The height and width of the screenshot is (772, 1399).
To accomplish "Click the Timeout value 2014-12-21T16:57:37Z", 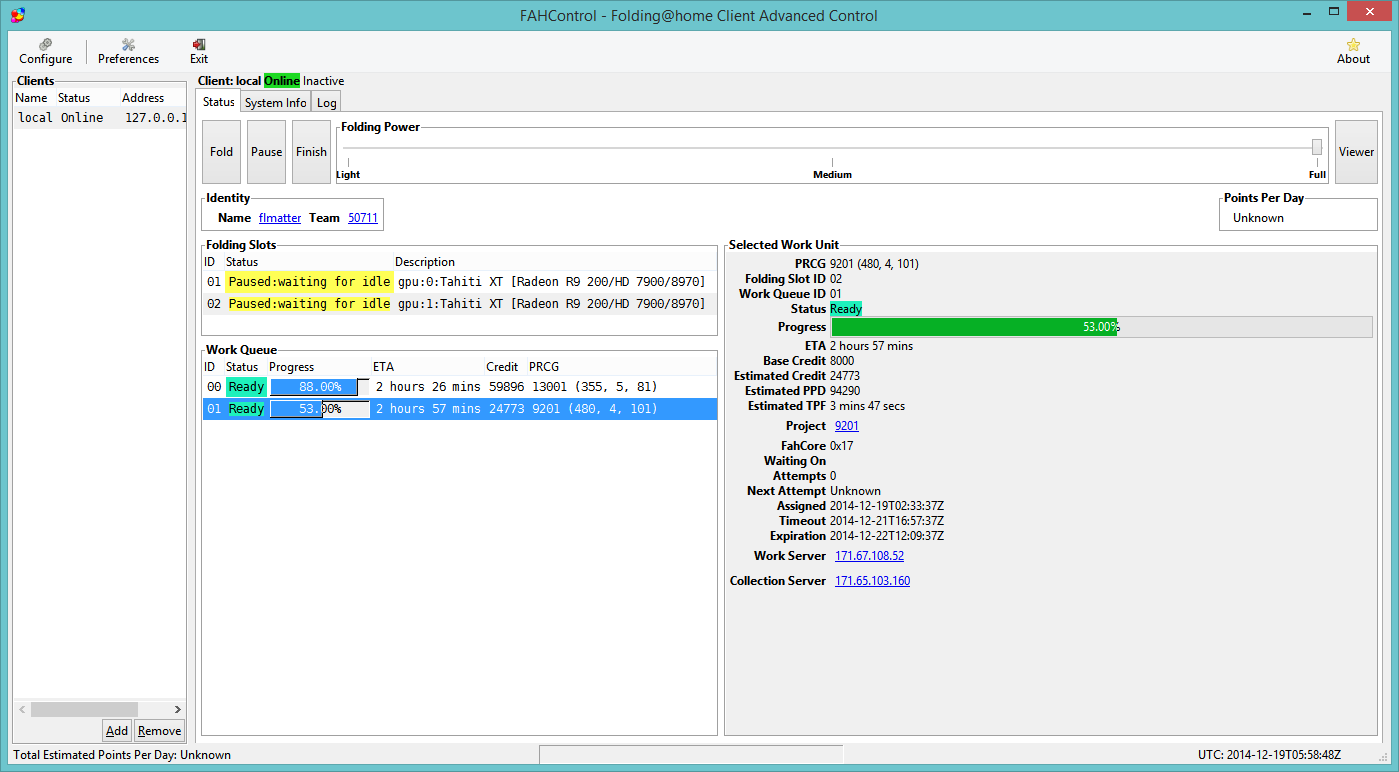I will click(887, 521).
